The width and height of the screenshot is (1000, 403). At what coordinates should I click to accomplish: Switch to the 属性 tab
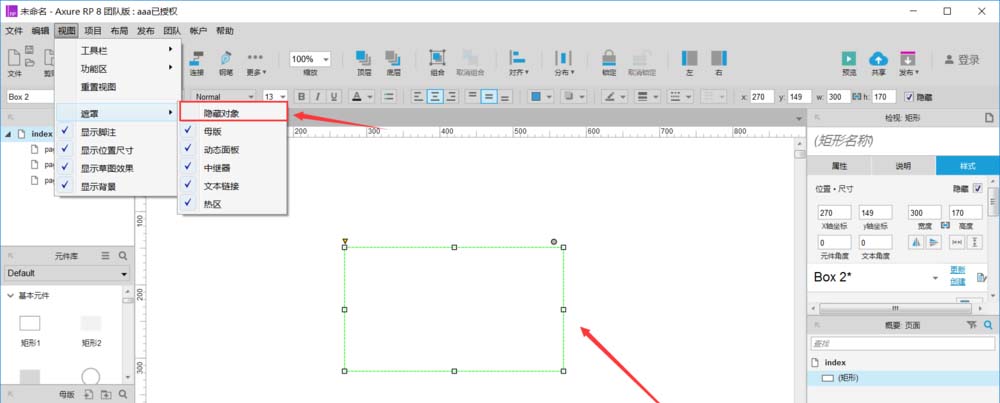pyautogui.click(x=839, y=166)
